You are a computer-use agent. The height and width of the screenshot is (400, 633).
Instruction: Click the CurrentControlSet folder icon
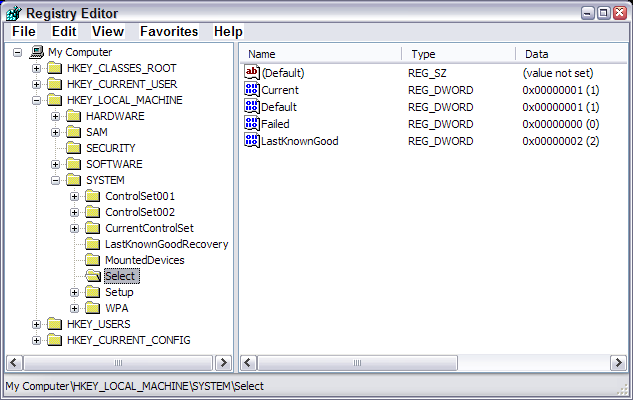[92, 228]
